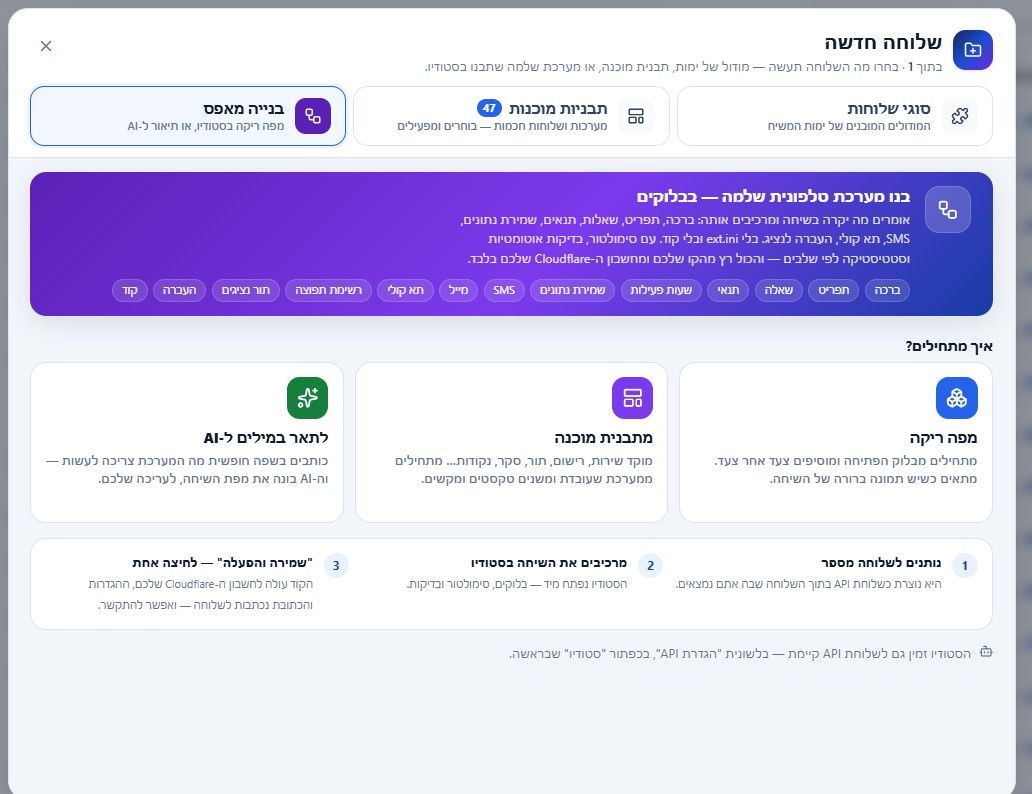1032x794 pixels.
Task: Click the שעות פעילות block chip
Action: pyautogui.click(x=661, y=290)
